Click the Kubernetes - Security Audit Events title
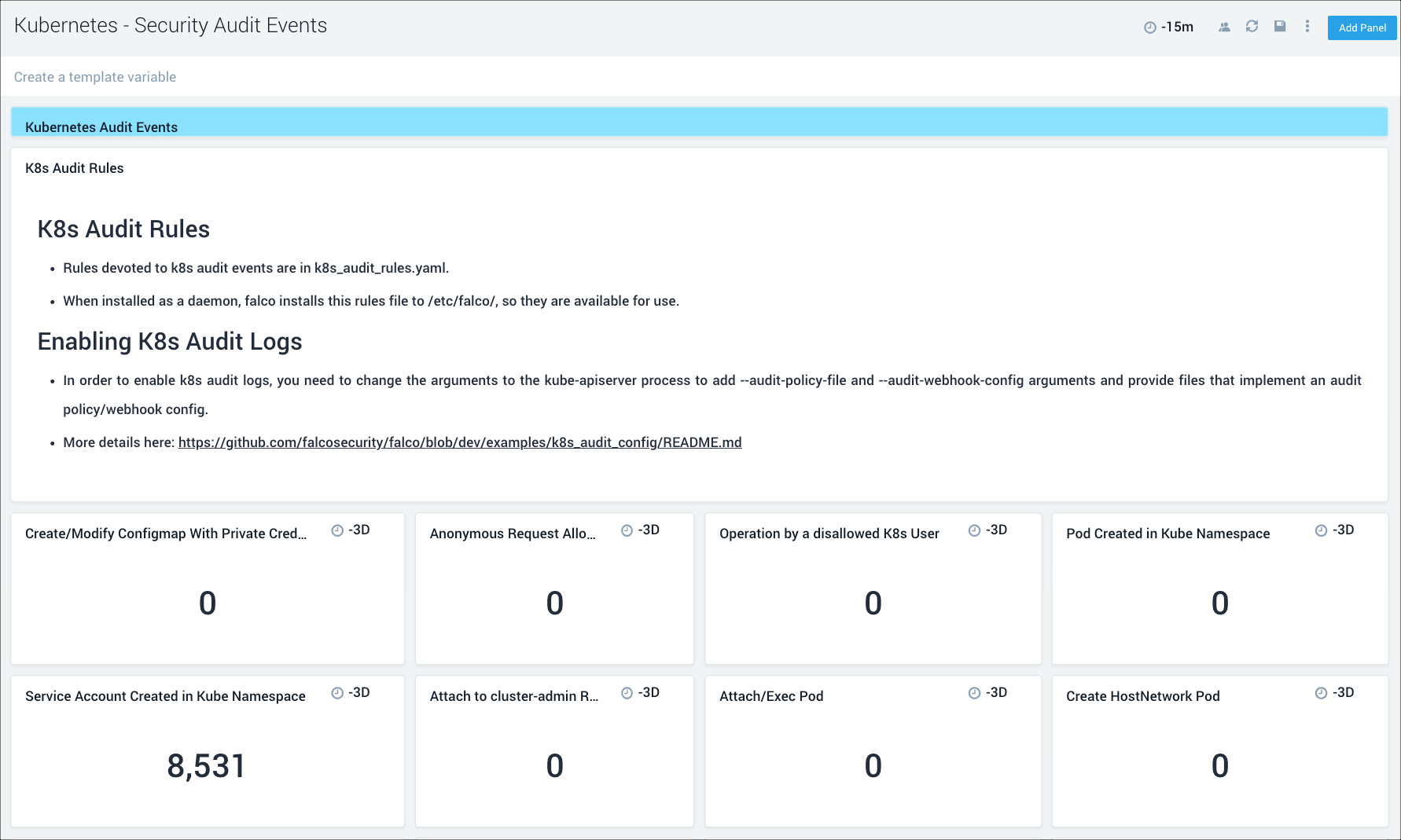1401x840 pixels. tap(171, 26)
